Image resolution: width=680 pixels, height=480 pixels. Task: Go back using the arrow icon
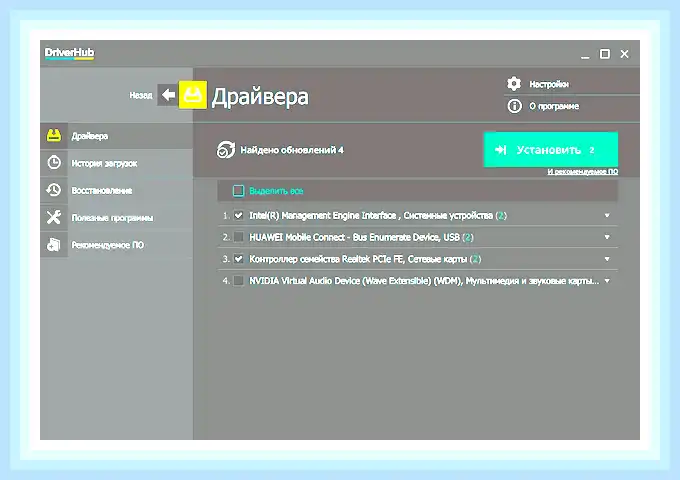click(x=168, y=95)
